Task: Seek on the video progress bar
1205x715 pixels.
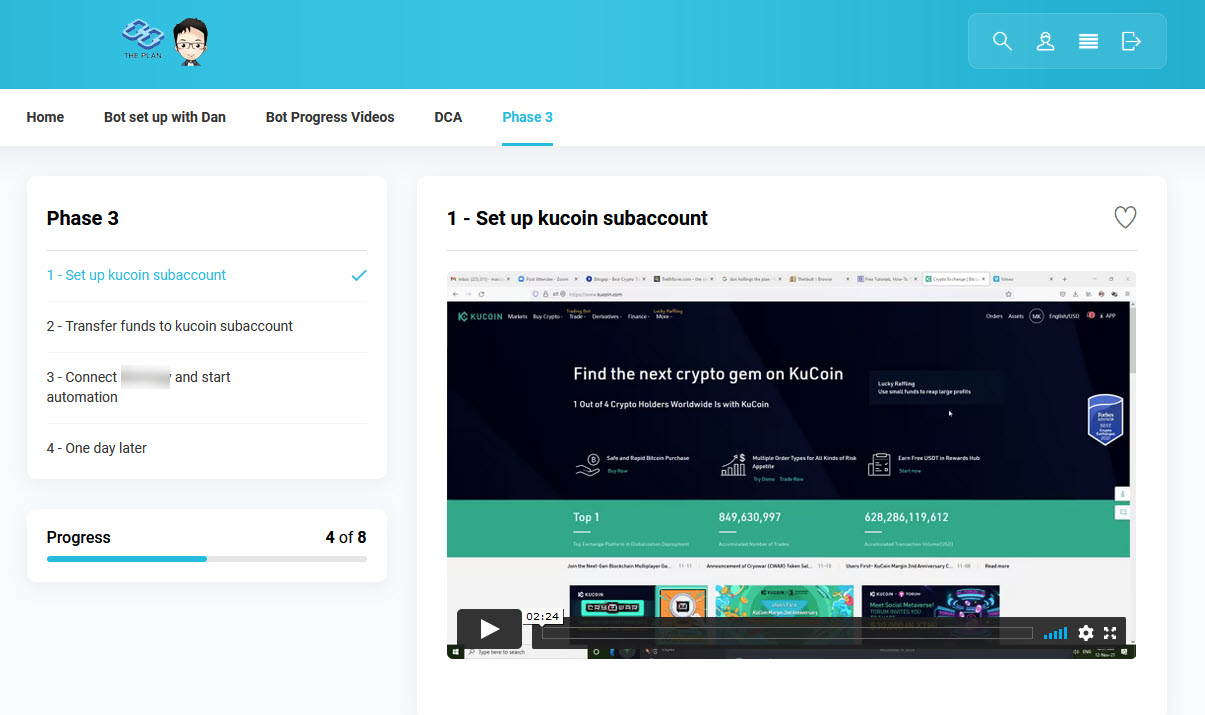Action: coord(787,633)
